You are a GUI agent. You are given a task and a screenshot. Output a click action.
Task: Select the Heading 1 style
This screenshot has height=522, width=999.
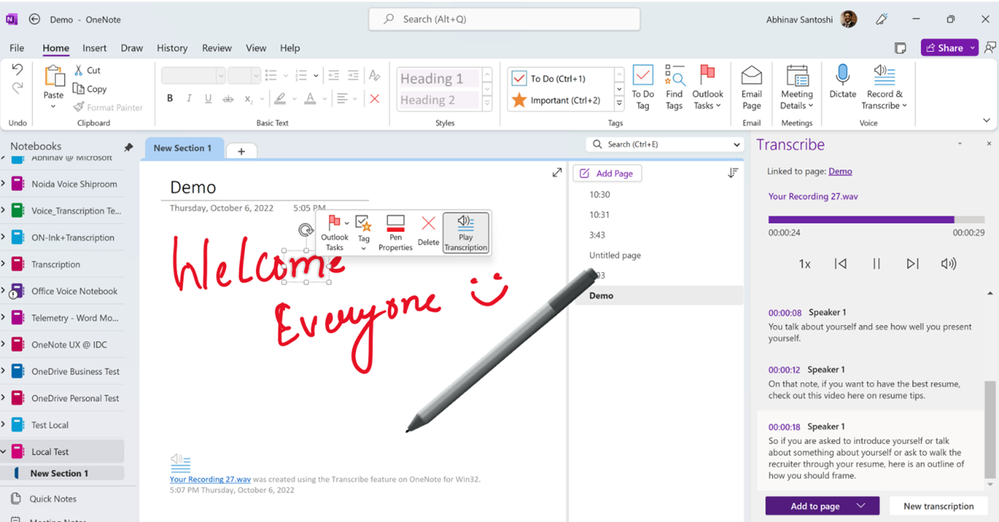440,78
